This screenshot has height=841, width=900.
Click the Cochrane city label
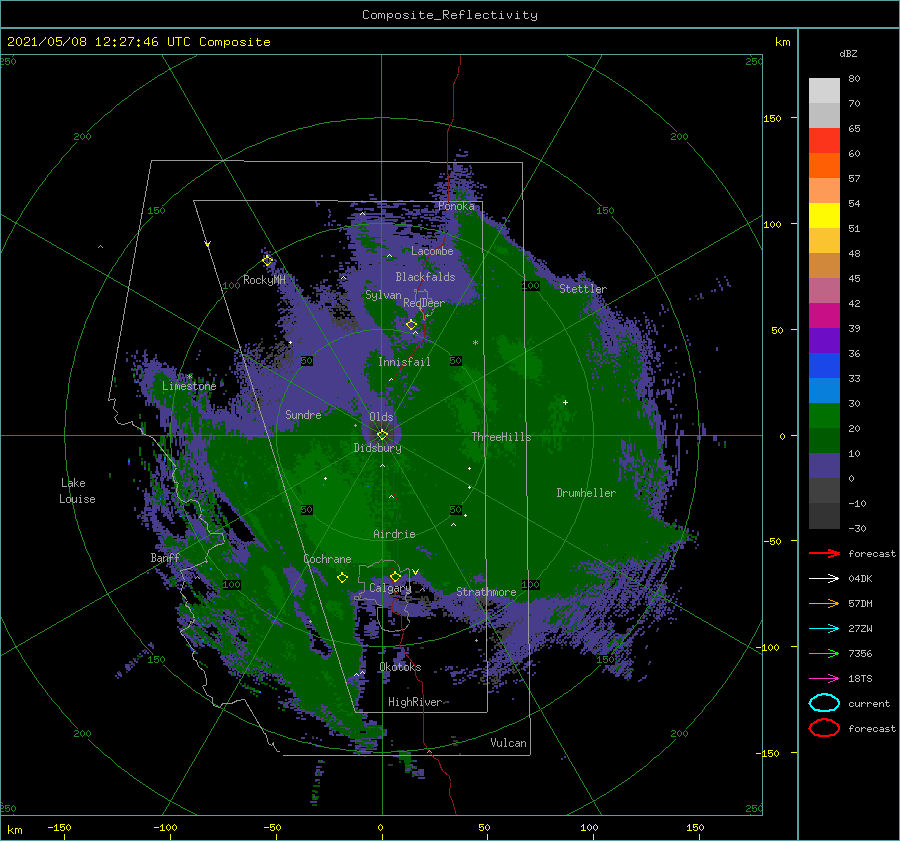pyautogui.click(x=327, y=559)
